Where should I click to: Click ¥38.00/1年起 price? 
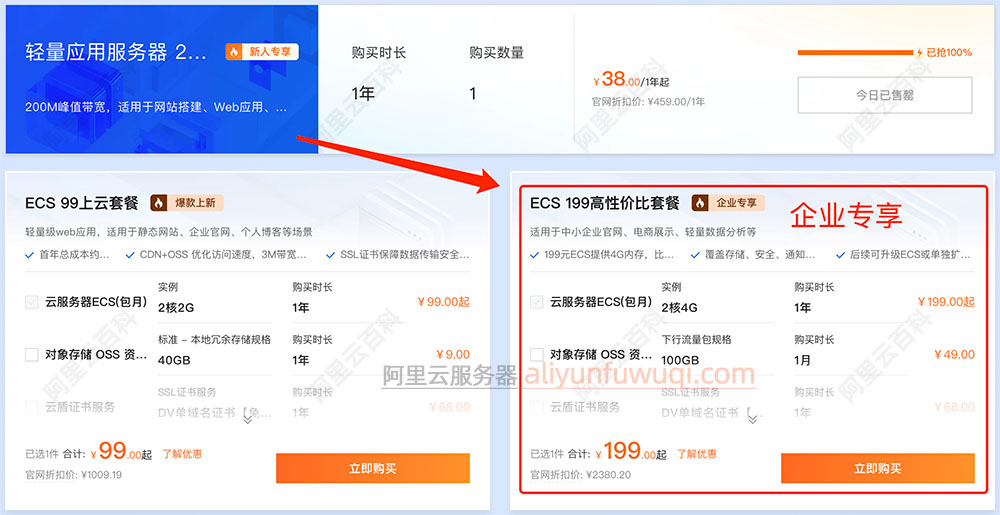pyautogui.click(x=631, y=80)
